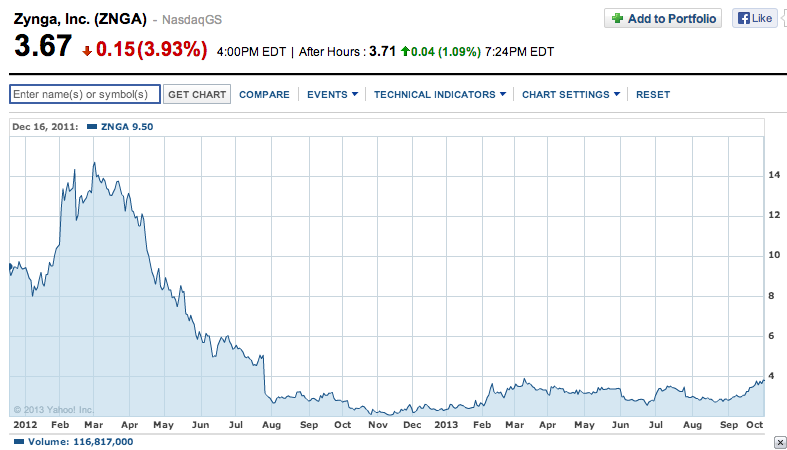787x450 pixels.
Task: Click the Volume: 116,817,000 text
Action: click(x=80, y=442)
